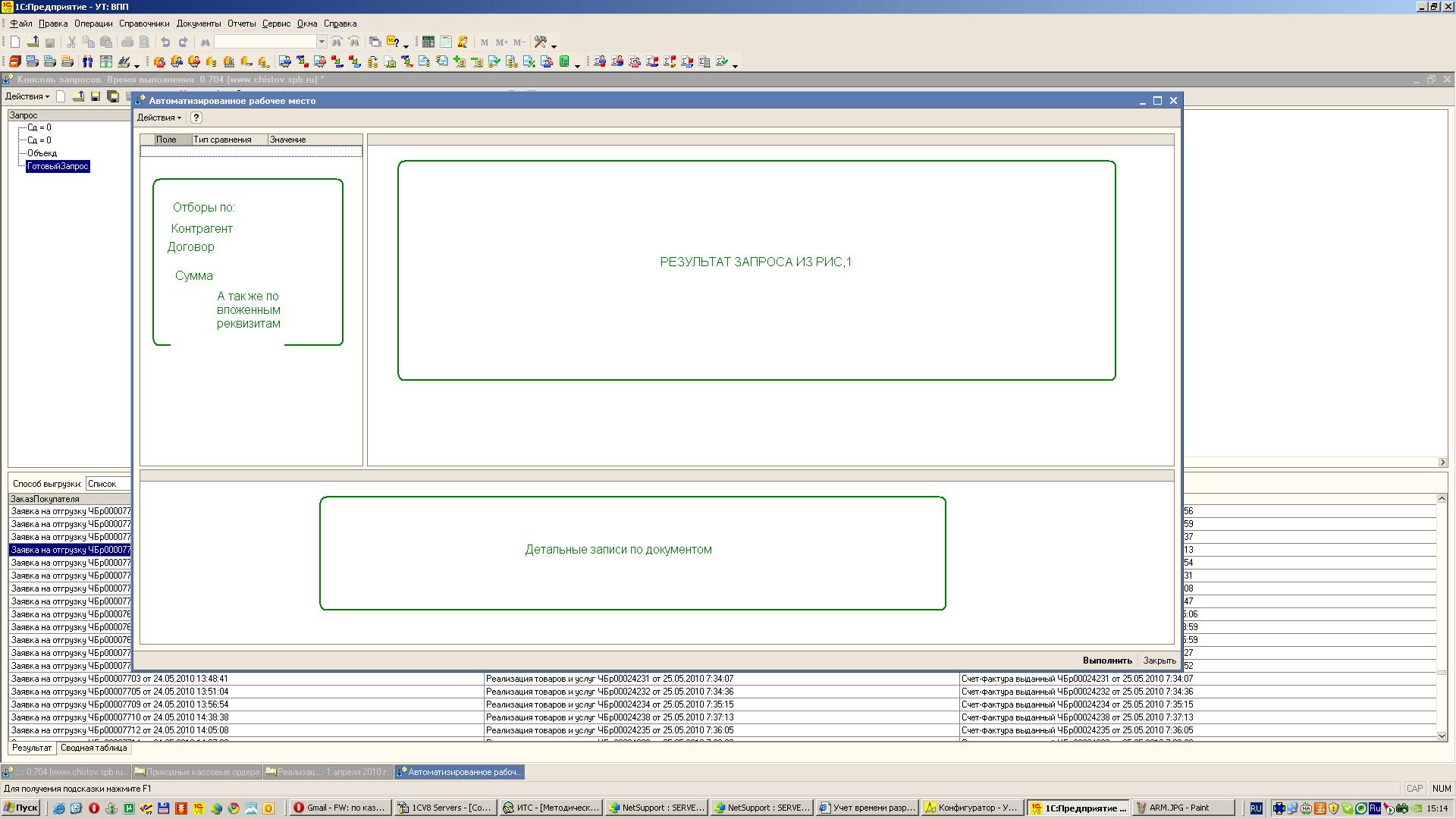
Task: Click the question mark help button
Action: point(196,118)
